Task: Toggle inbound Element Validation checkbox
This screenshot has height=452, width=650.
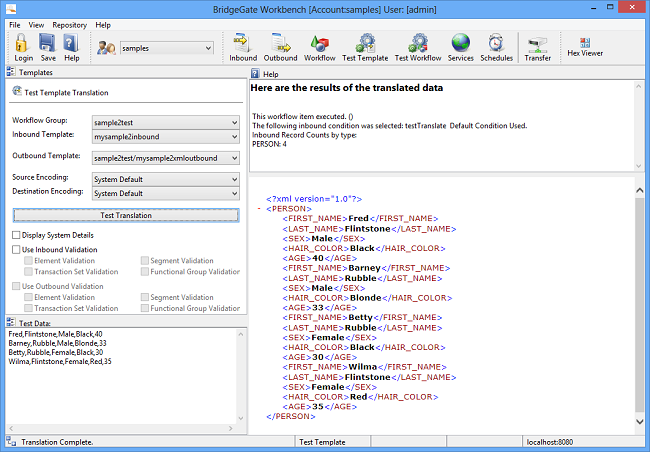Action: coord(28,260)
